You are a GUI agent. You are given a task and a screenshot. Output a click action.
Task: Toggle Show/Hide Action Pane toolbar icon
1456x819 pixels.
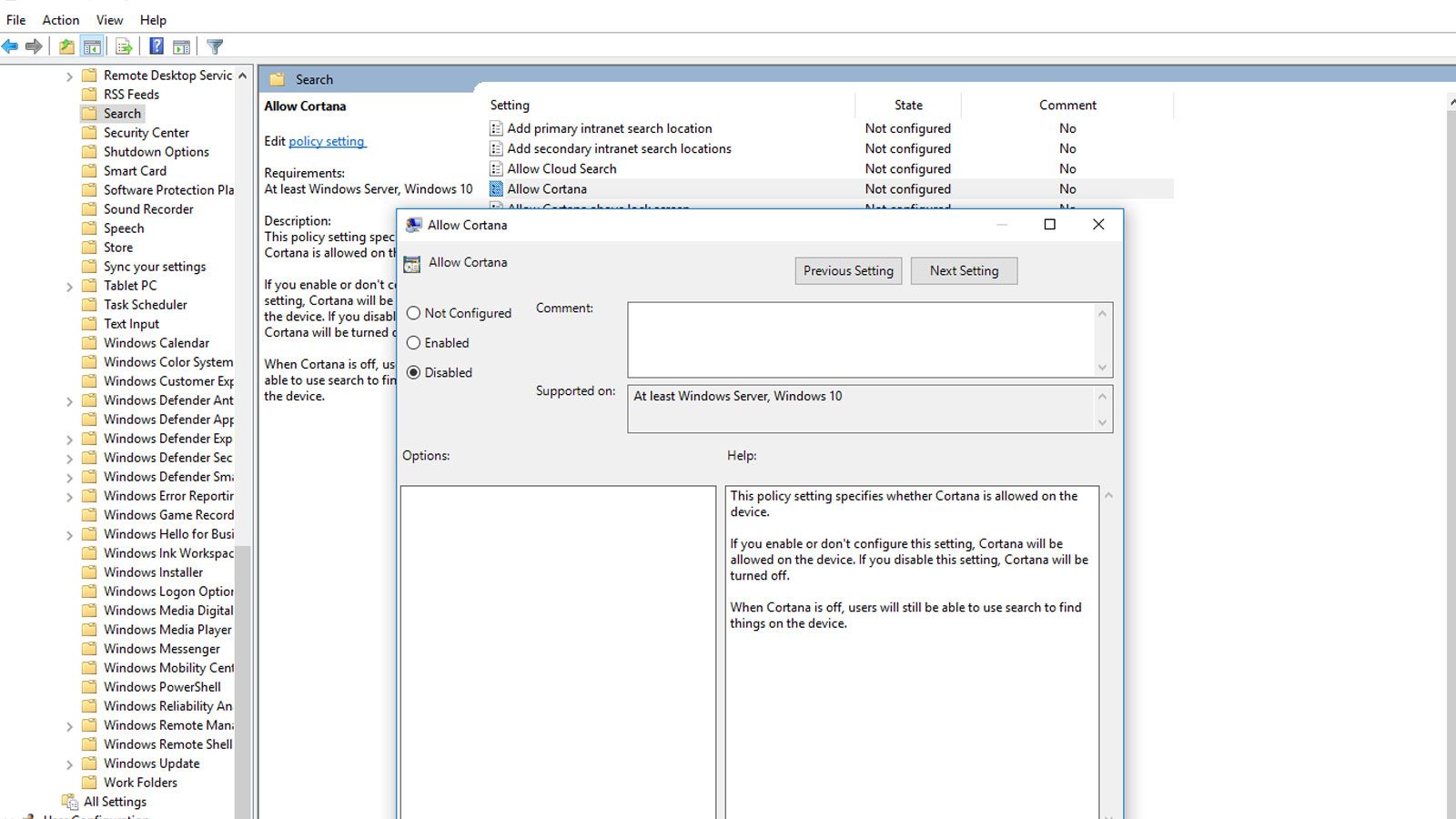pos(181,46)
